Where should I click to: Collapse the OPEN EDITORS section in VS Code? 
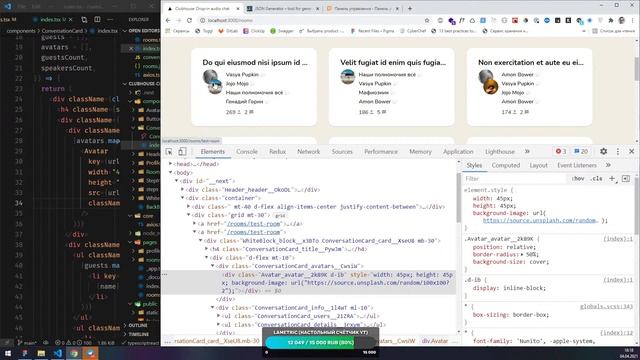[141, 31]
